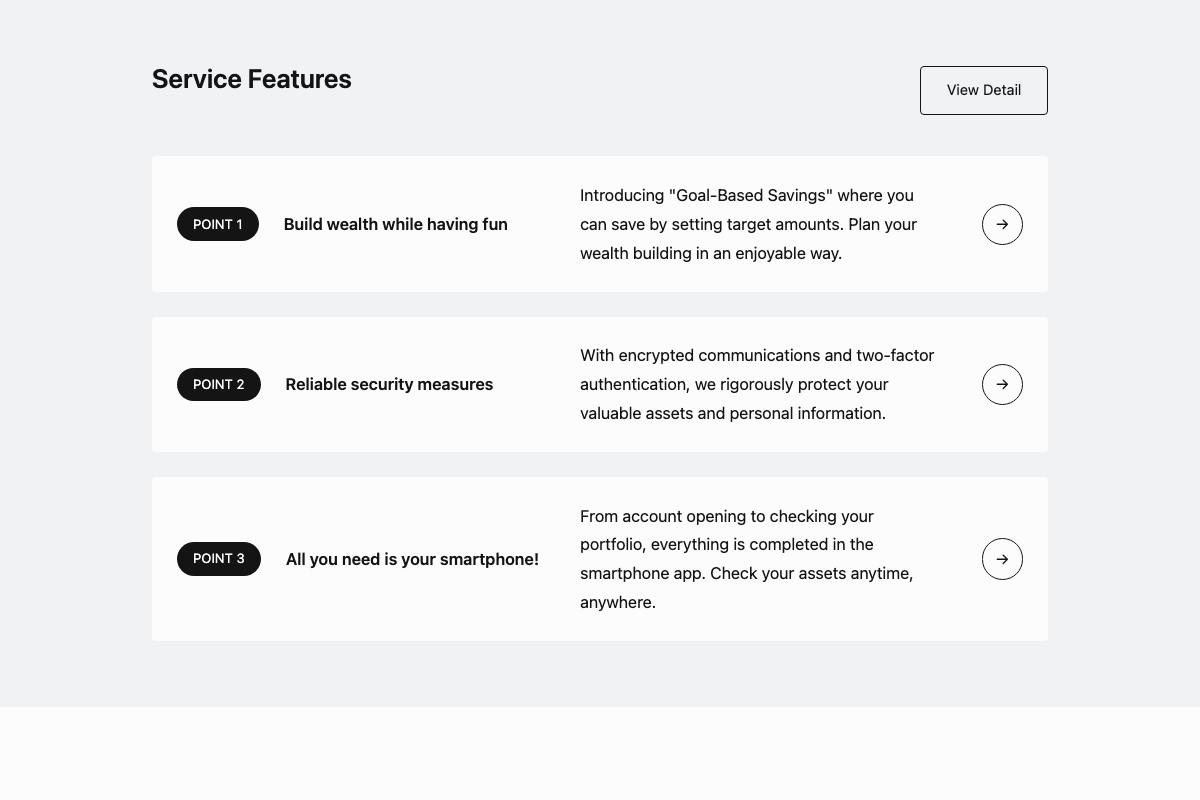Open the arrow icon for Point 1
The width and height of the screenshot is (1200, 800).
[1002, 224]
